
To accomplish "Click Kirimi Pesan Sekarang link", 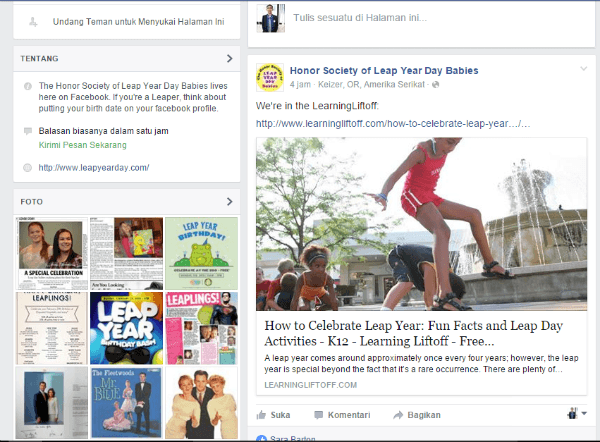I will coord(83,145).
